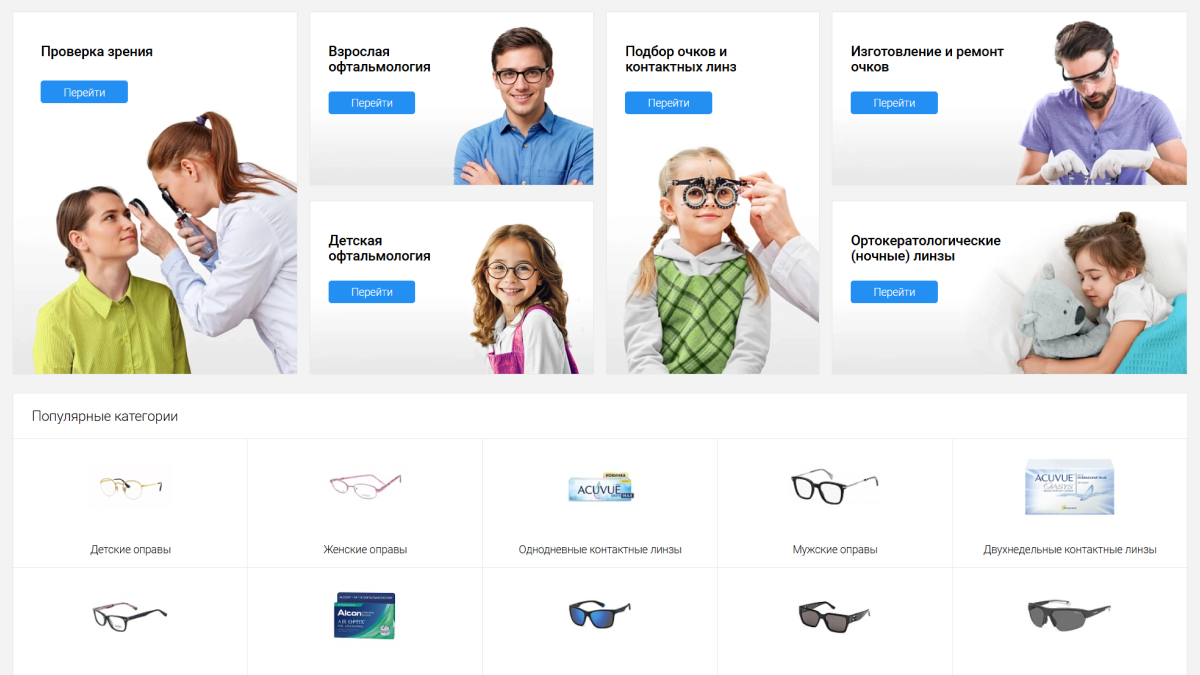Click Перейти under Ортокератологические линзы
This screenshot has height=675, width=1200.
pos(894,292)
